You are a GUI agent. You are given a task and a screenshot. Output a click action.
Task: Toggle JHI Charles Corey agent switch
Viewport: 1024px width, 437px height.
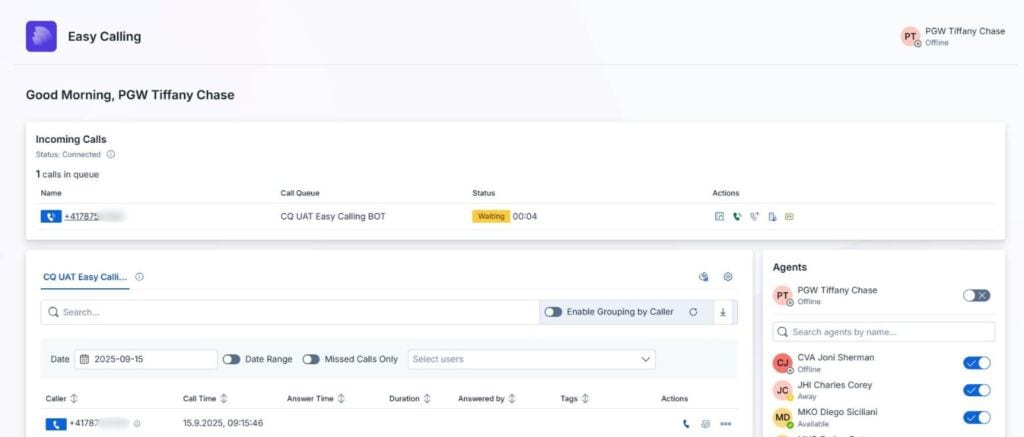(976, 390)
